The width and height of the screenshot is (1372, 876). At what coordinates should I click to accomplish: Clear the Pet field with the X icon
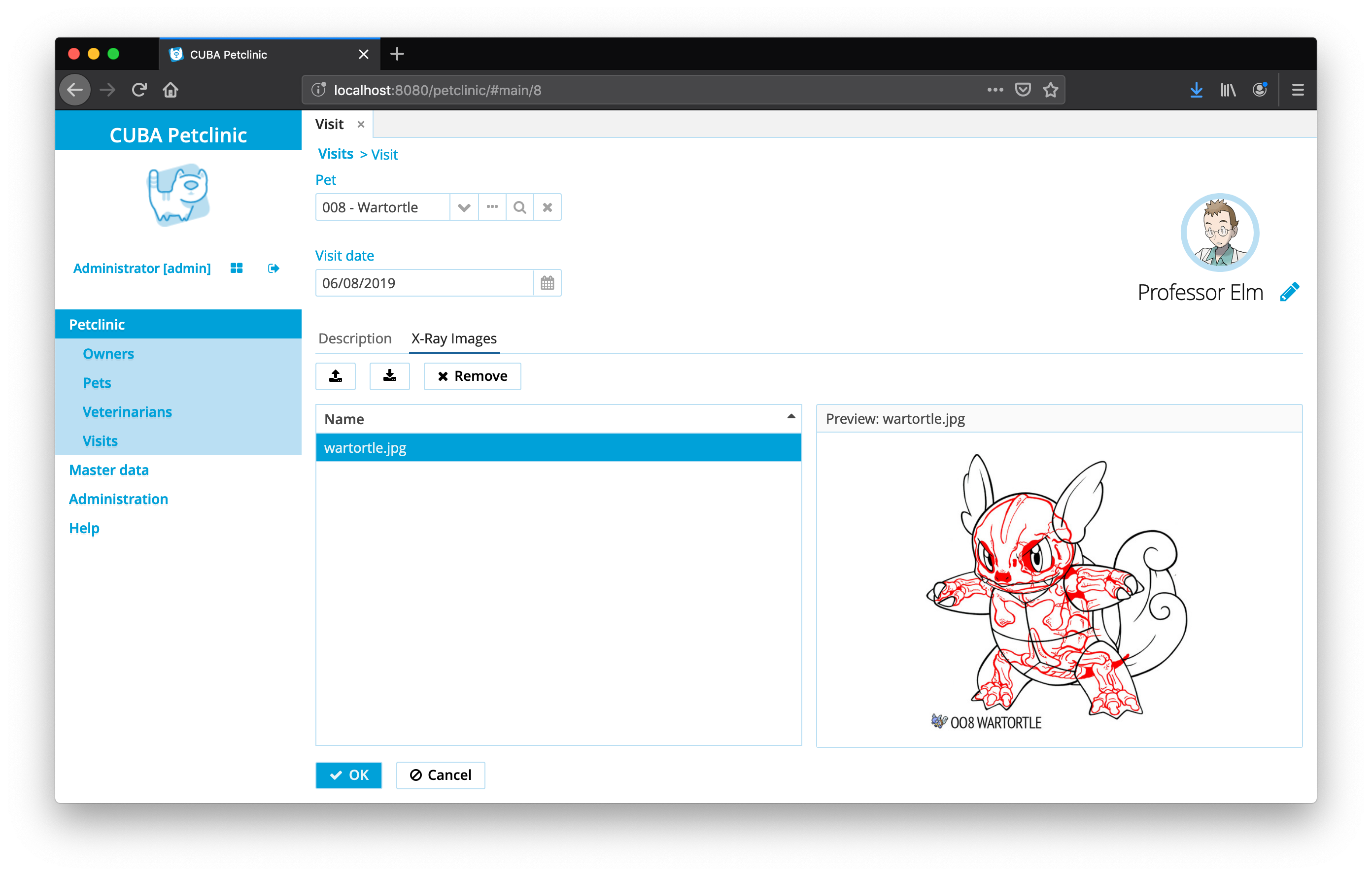tap(548, 207)
